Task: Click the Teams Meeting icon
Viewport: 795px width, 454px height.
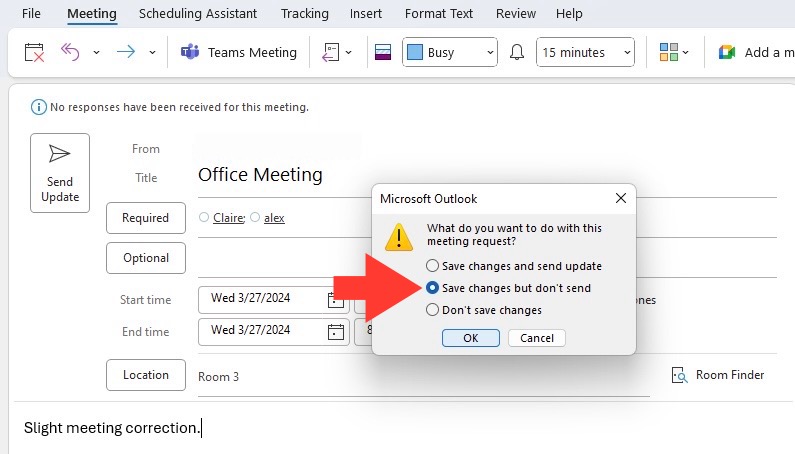Action: pyautogui.click(x=190, y=52)
